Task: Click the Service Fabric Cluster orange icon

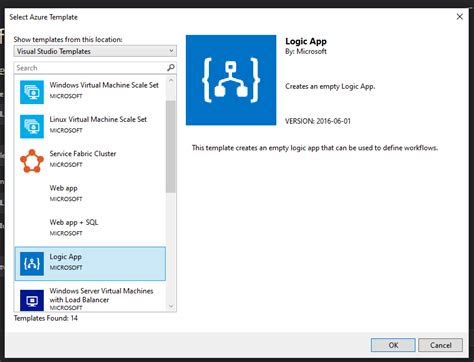Action: (x=32, y=161)
